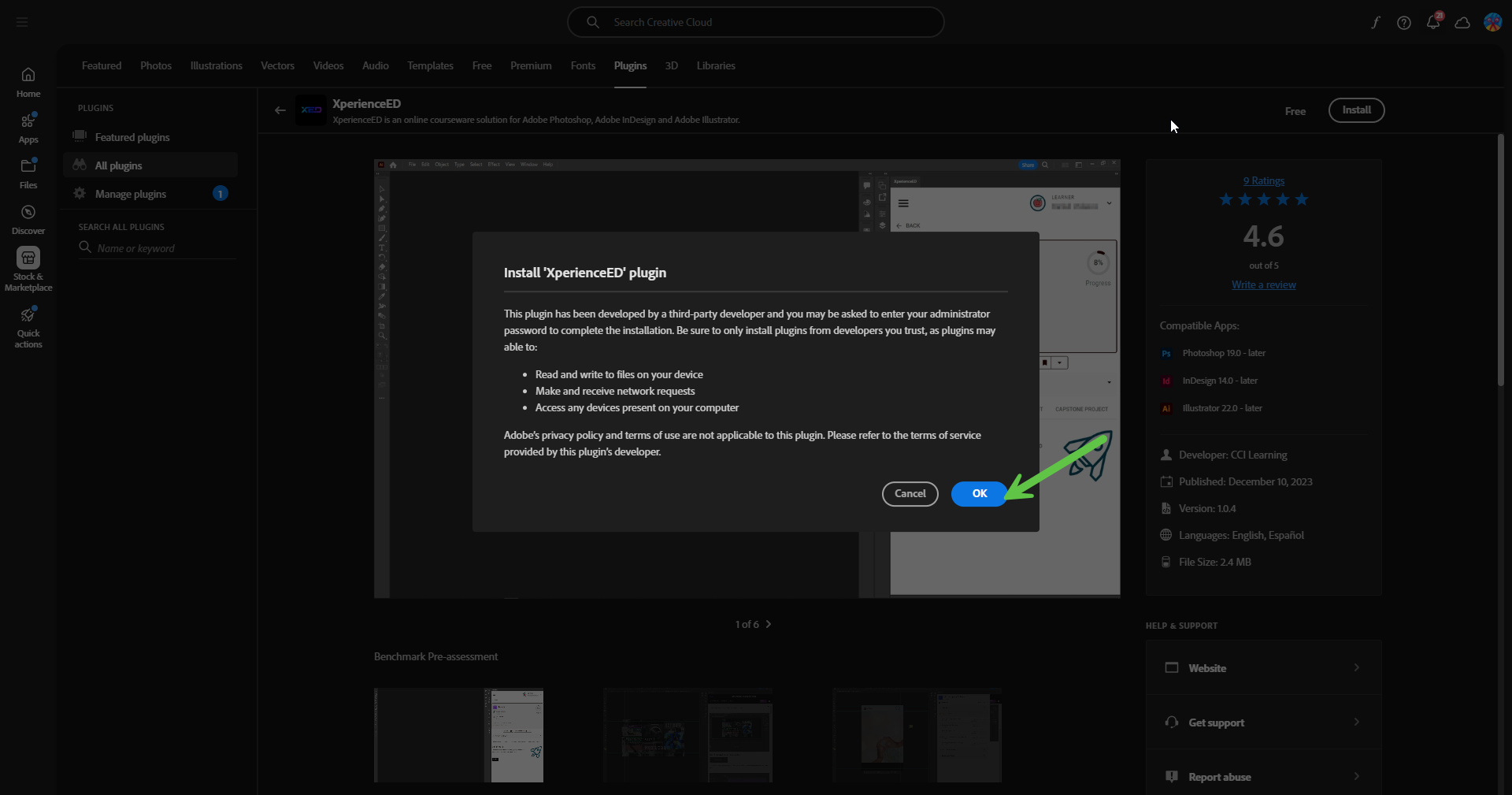Screen dimensions: 1512x795
Task: Open the Website support row
Action: click(x=1263, y=668)
